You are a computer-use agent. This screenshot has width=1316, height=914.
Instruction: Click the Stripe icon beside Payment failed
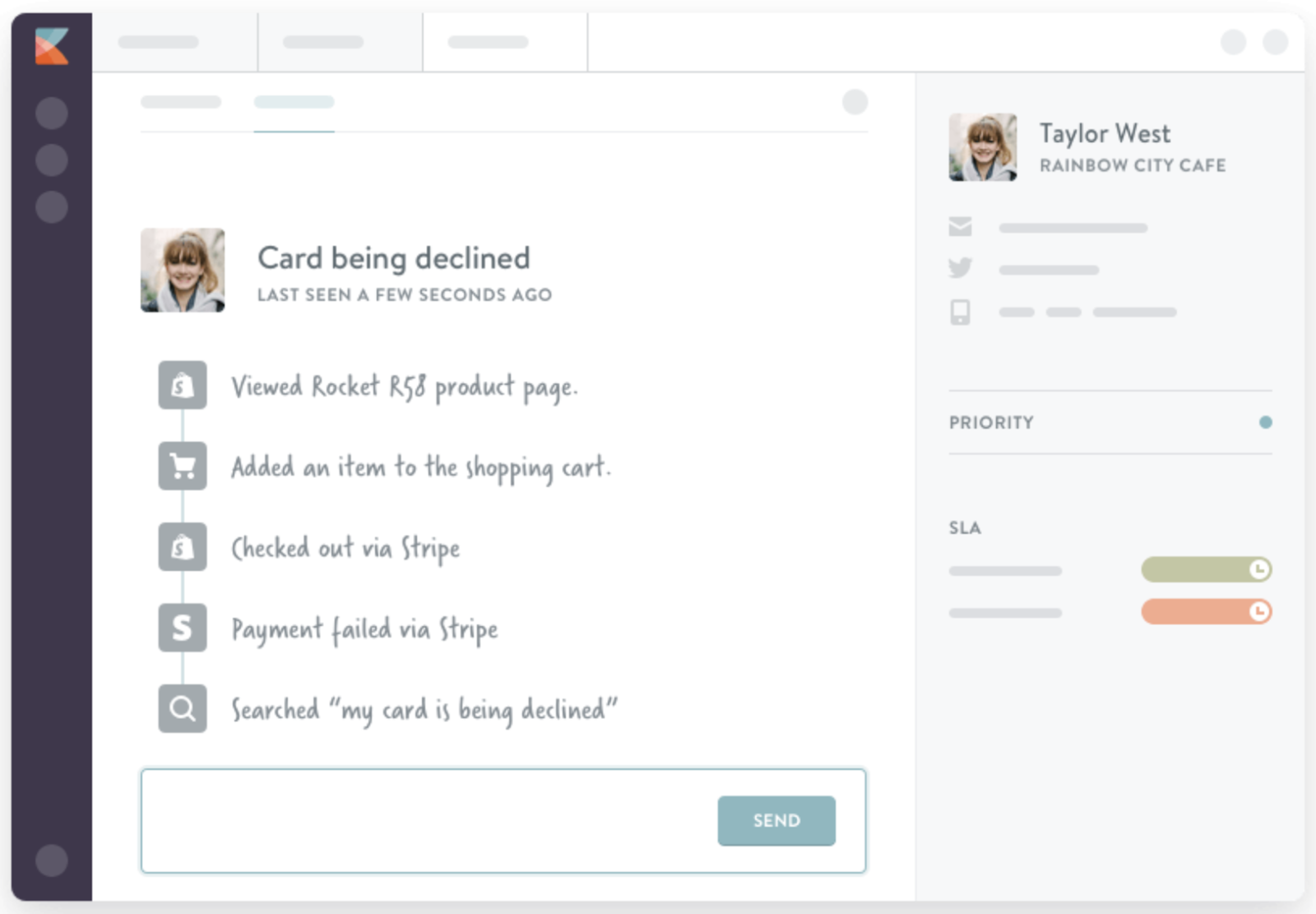click(x=183, y=628)
